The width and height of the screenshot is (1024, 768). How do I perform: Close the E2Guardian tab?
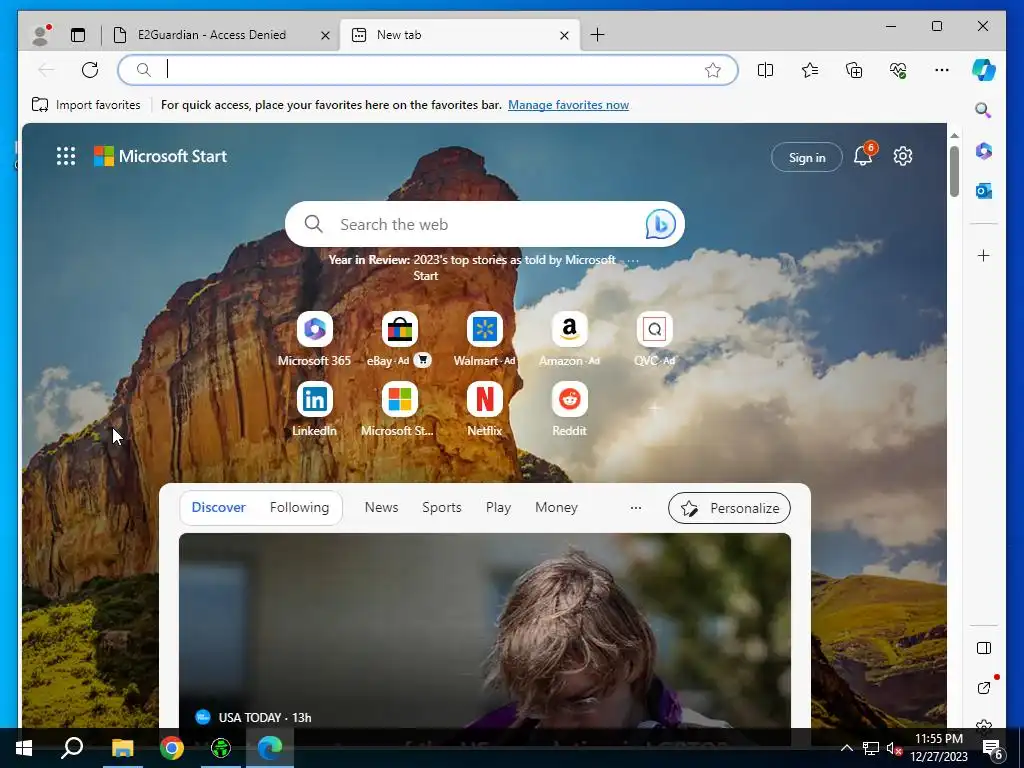pos(325,35)
